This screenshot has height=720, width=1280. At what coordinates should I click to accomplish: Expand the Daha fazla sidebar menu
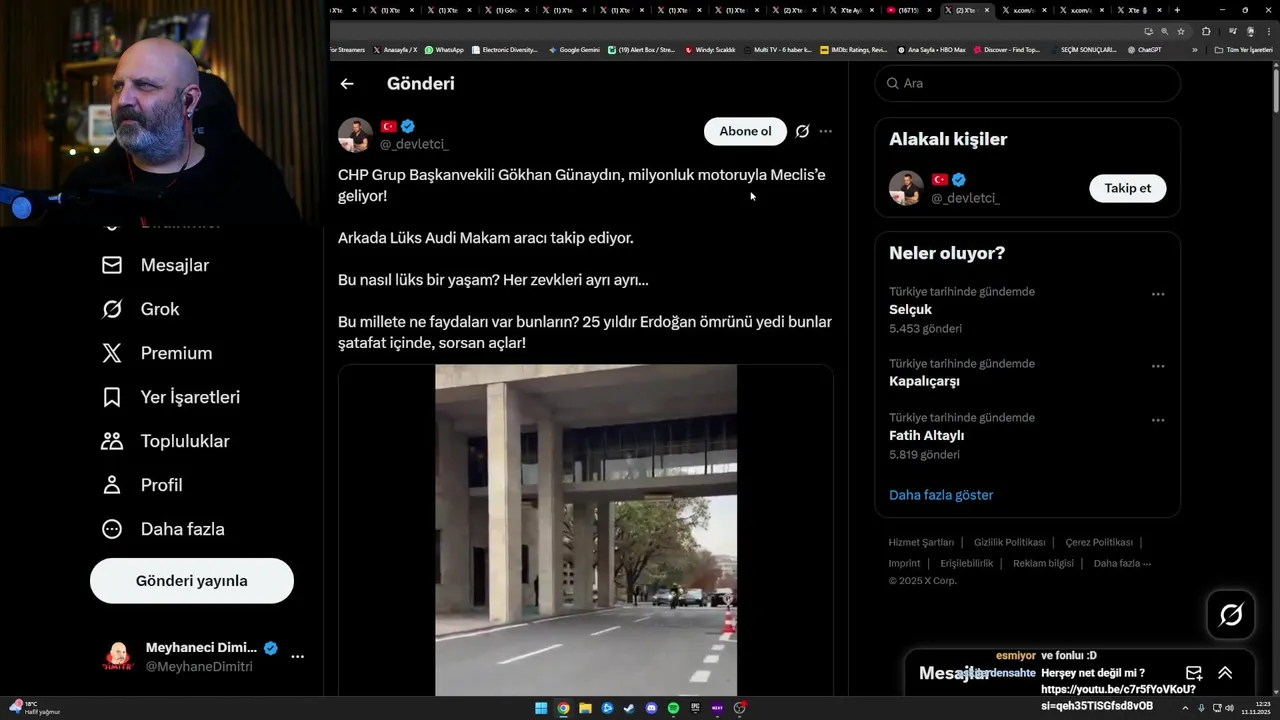point(163,529)
